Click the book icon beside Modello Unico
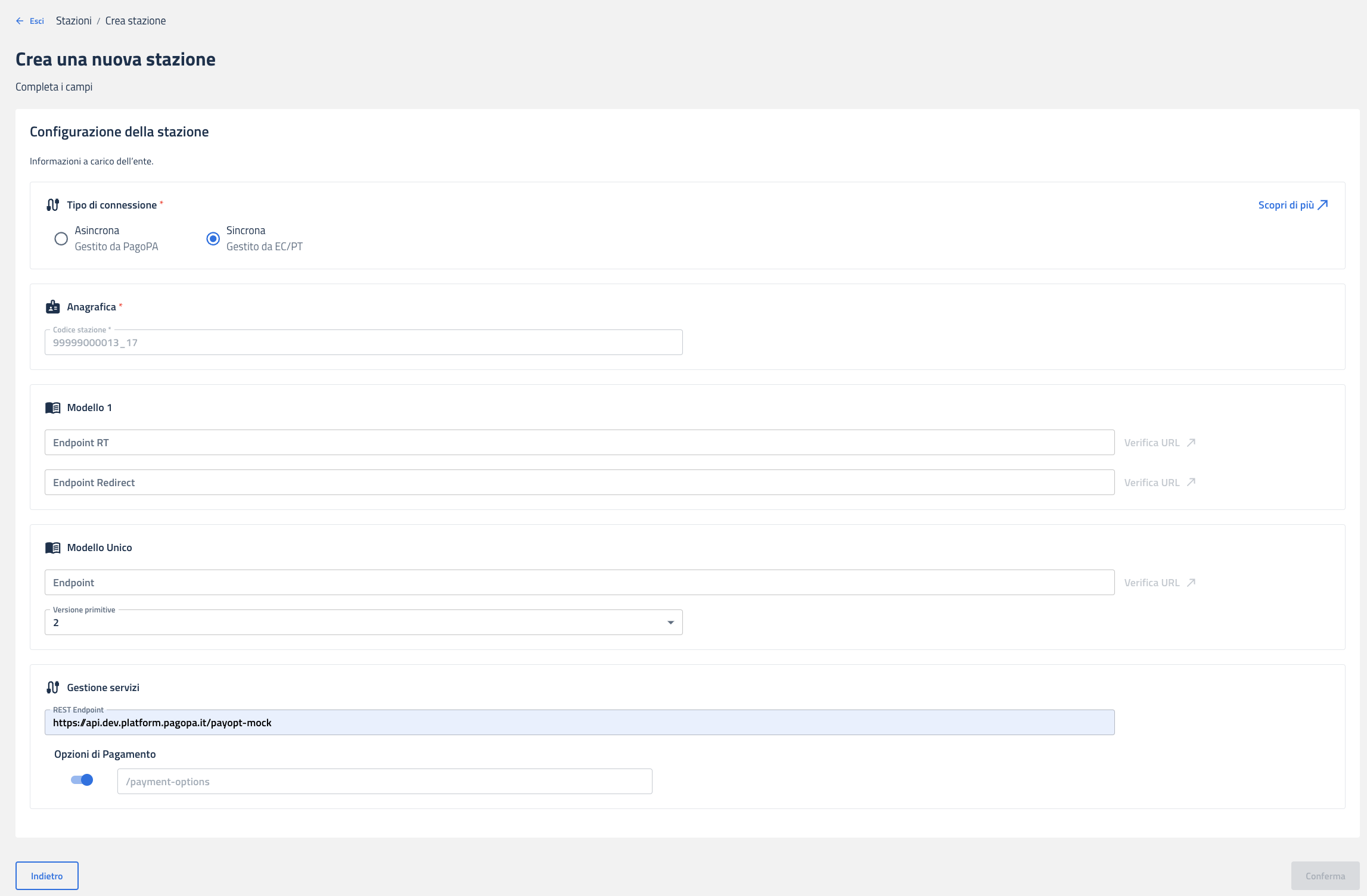This screenshot has width=1367, height=896. 52,548
